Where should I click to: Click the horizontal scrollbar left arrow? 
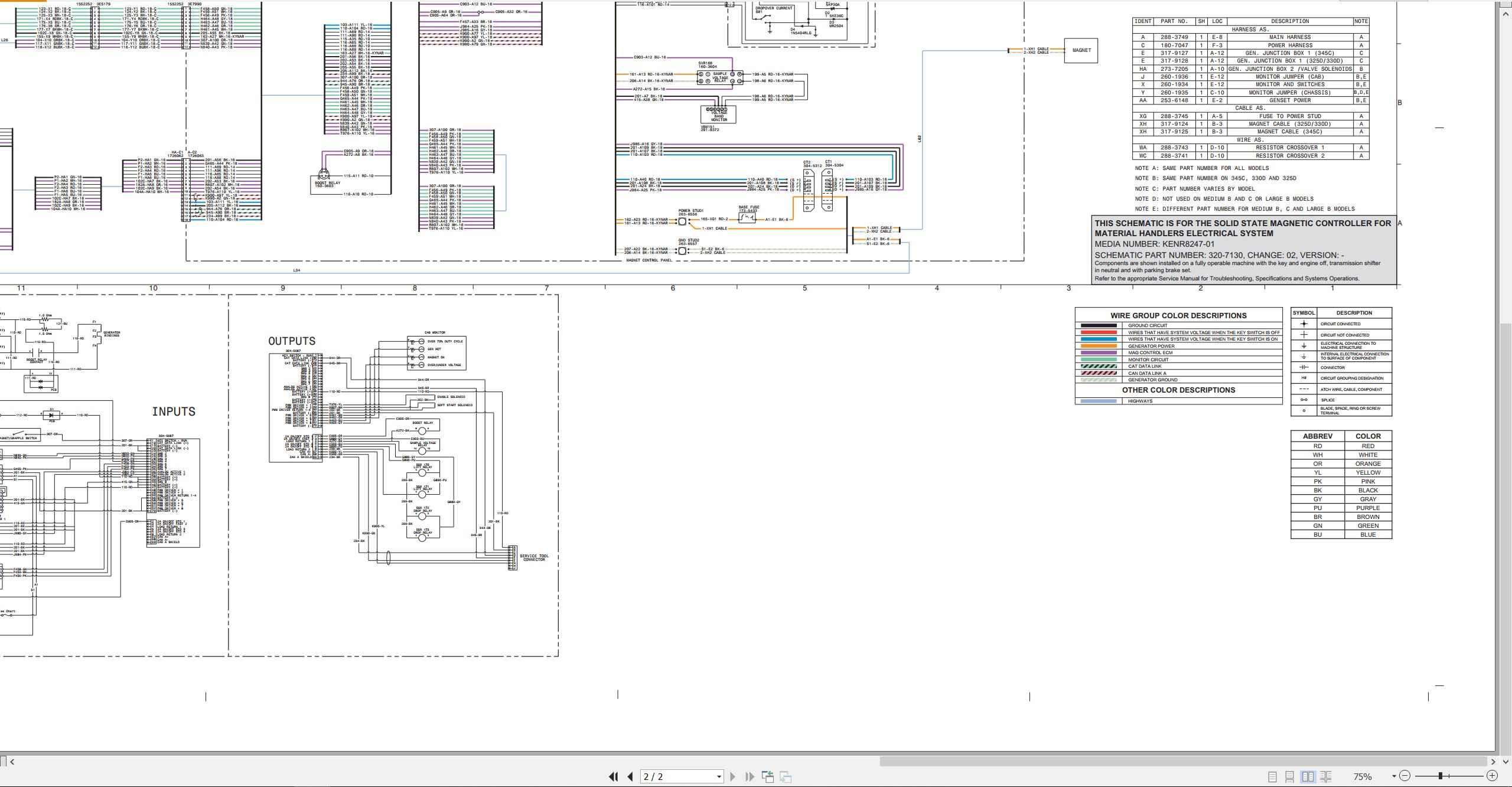click(x=12, y=762)
